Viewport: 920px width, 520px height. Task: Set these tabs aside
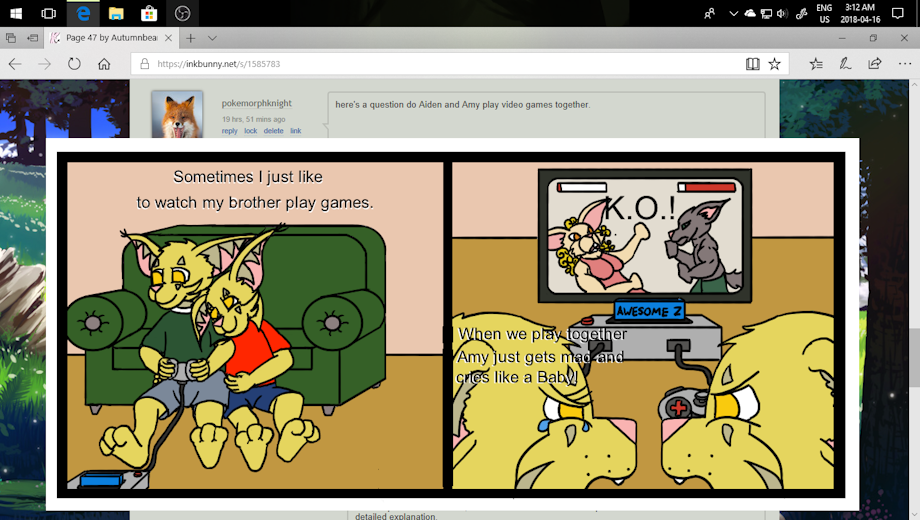32,38
